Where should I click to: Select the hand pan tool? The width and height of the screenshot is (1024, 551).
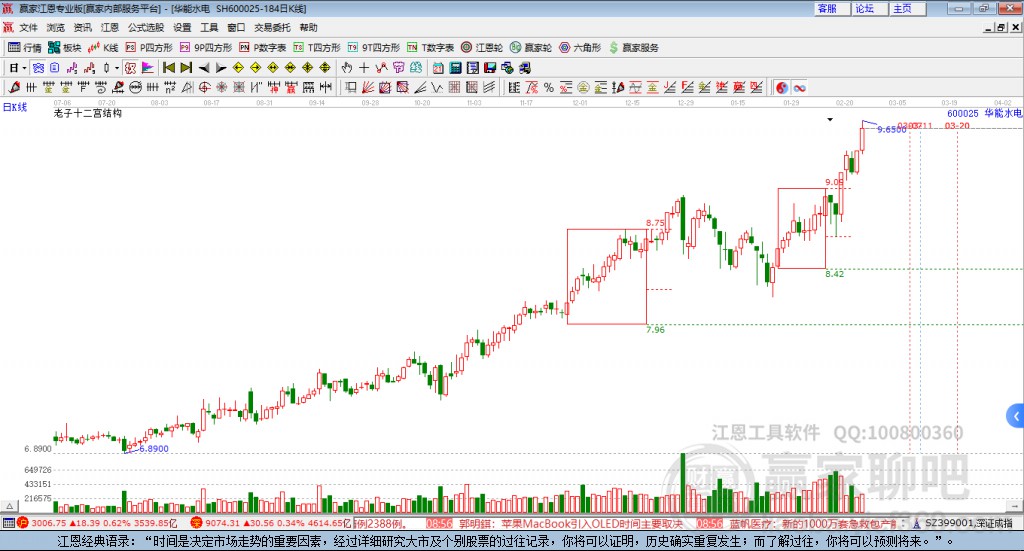(x=347, y=68)
